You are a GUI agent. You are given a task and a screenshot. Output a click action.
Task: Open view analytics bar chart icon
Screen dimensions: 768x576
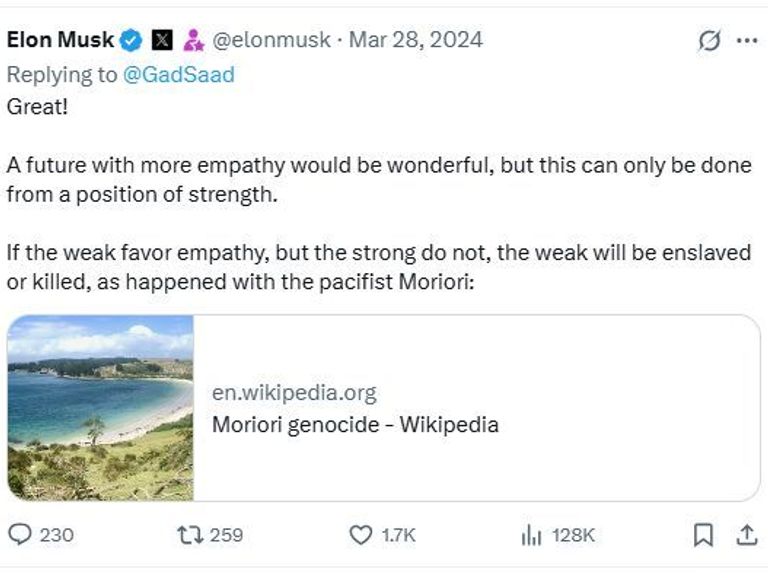tap(531, 535)
